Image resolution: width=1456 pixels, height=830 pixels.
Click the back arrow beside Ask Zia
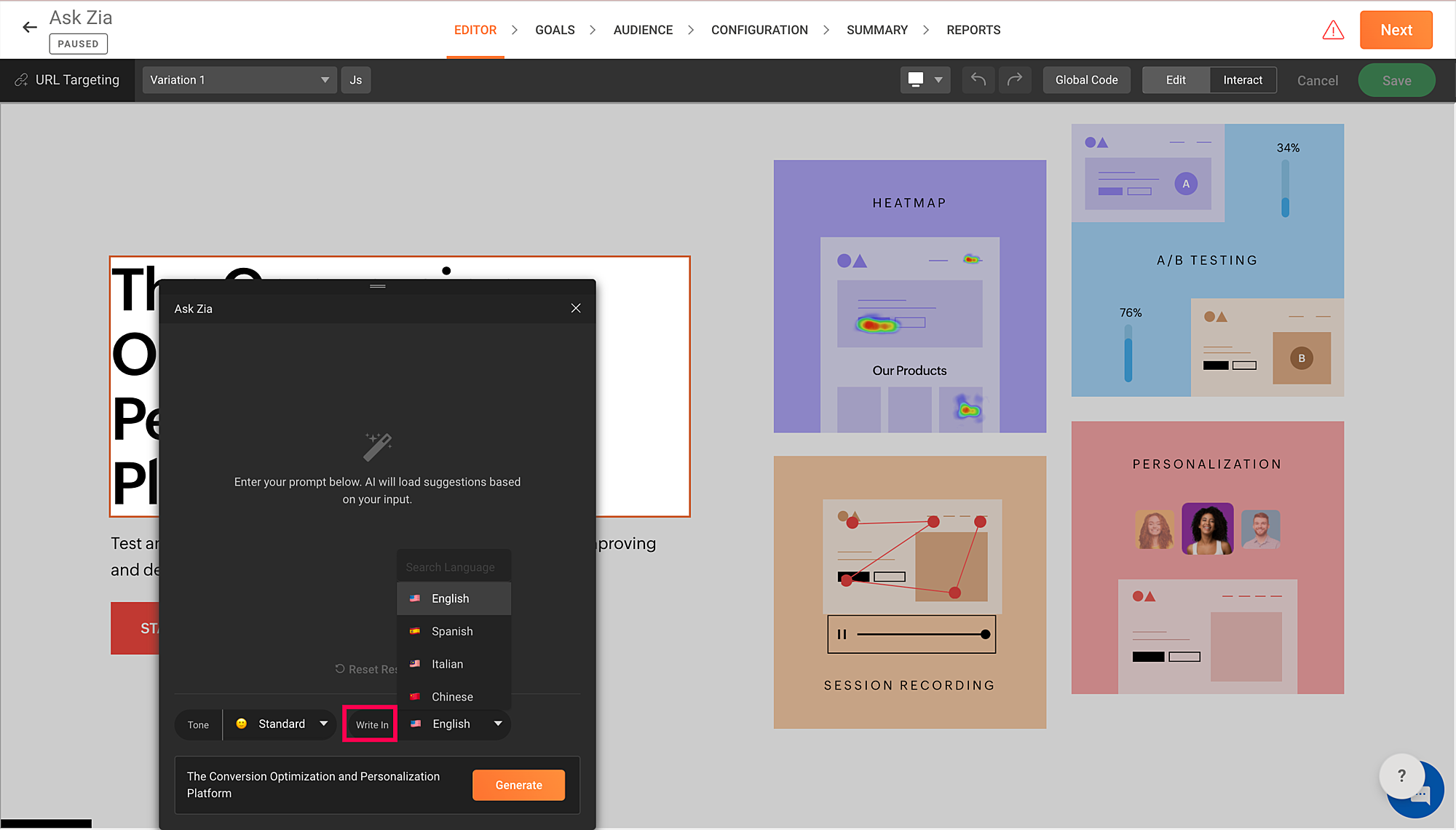29,28
